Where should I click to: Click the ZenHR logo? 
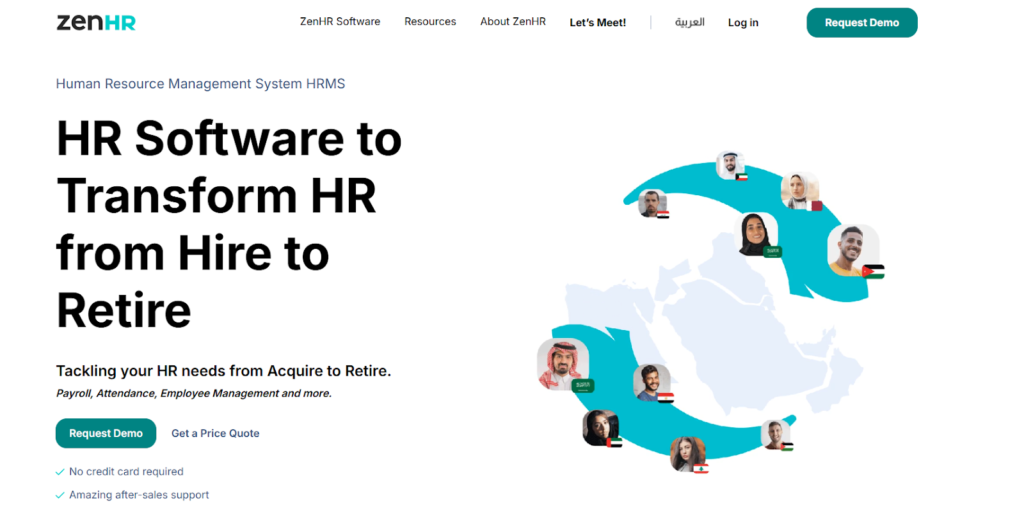pyautogui.click(x=96, y=22)
